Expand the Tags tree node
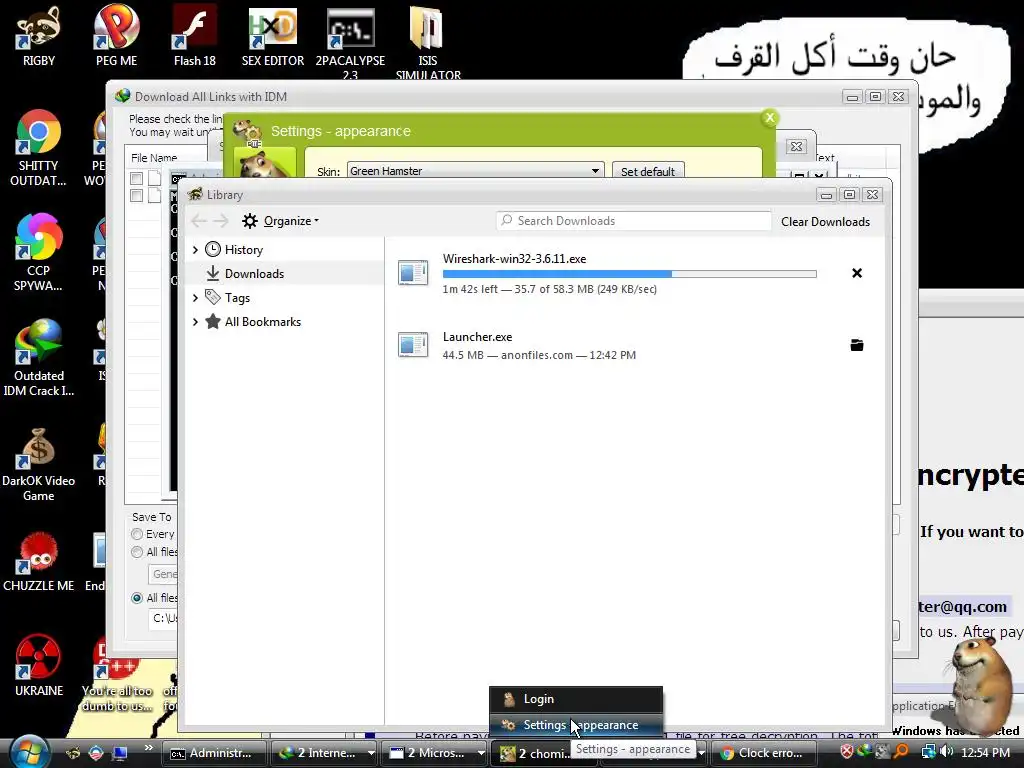Viewport: 1024px width, 768px height. [195, 298]
